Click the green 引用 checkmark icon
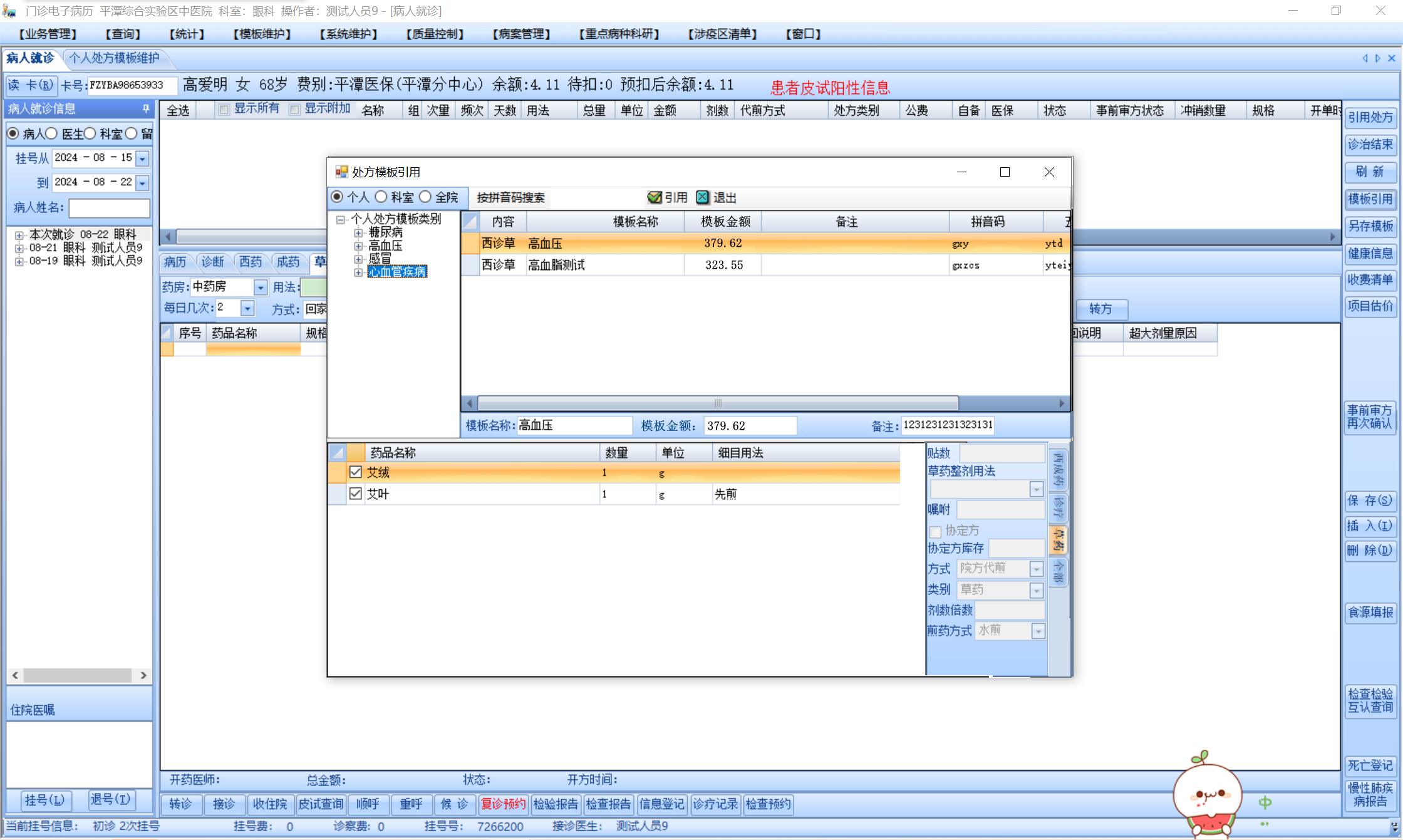The width and height of the screenshot is (1403, 840). click(x=655, y=198)
